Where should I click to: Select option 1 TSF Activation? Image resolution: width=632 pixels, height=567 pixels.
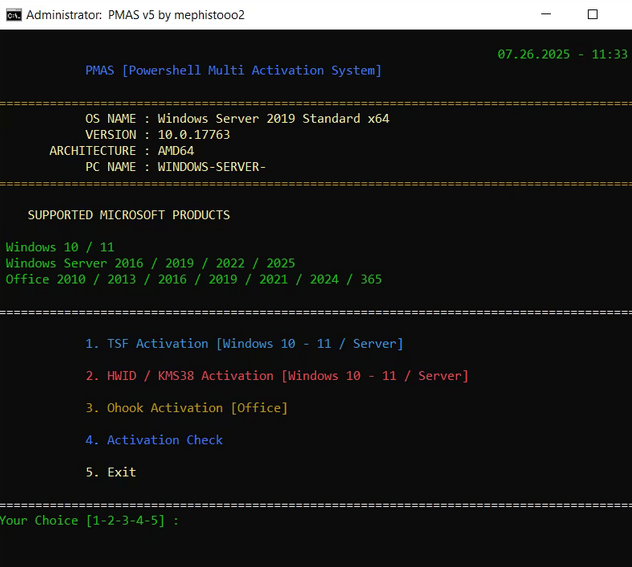click(x=244, y=344)
